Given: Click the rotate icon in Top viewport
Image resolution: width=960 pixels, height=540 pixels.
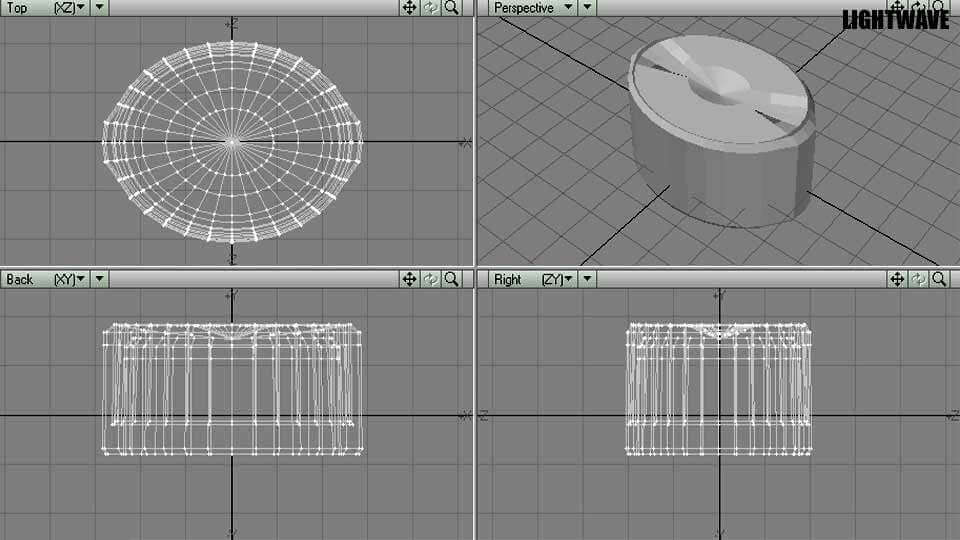Looking at the screenshot, I should point(431,8).
